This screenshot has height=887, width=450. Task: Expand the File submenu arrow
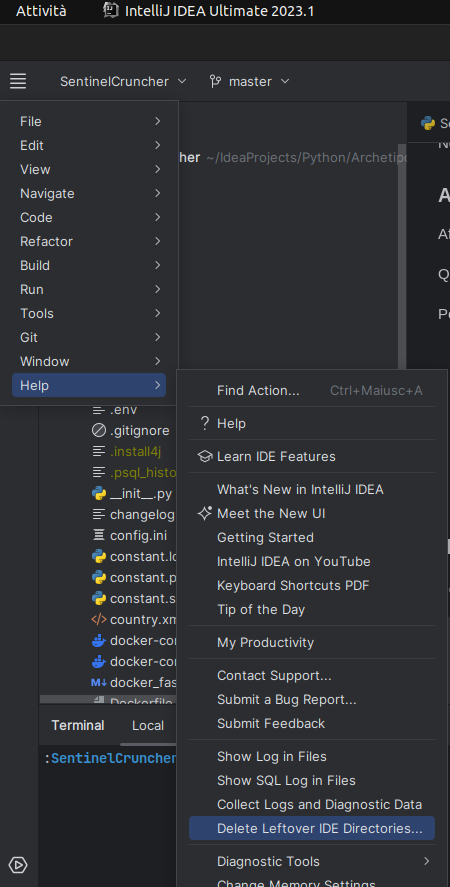click(157, 121)
